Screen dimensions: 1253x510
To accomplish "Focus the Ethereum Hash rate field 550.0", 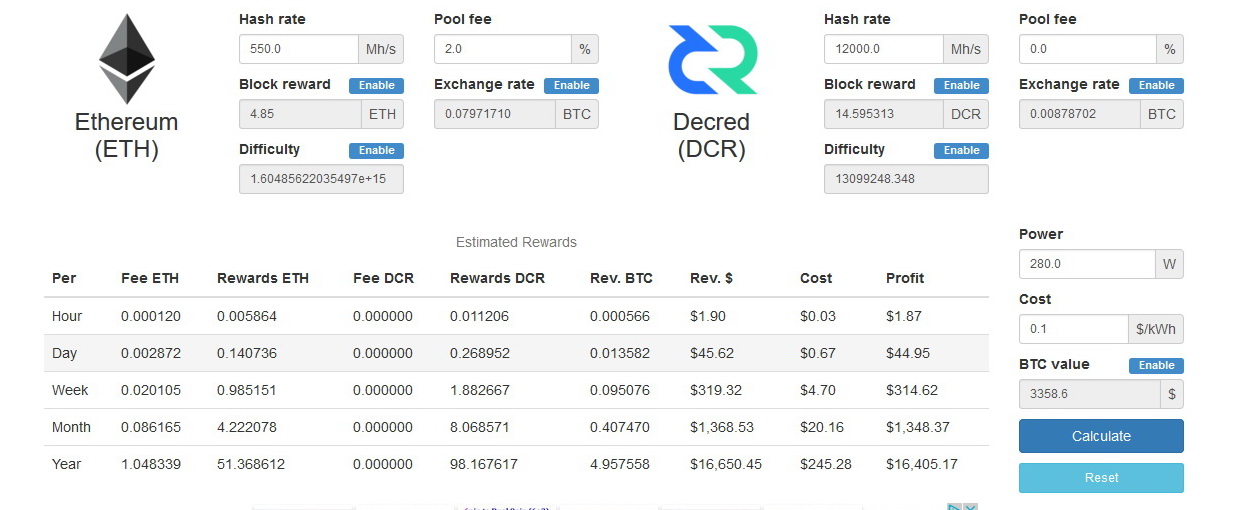I will [x=299, y=49].
